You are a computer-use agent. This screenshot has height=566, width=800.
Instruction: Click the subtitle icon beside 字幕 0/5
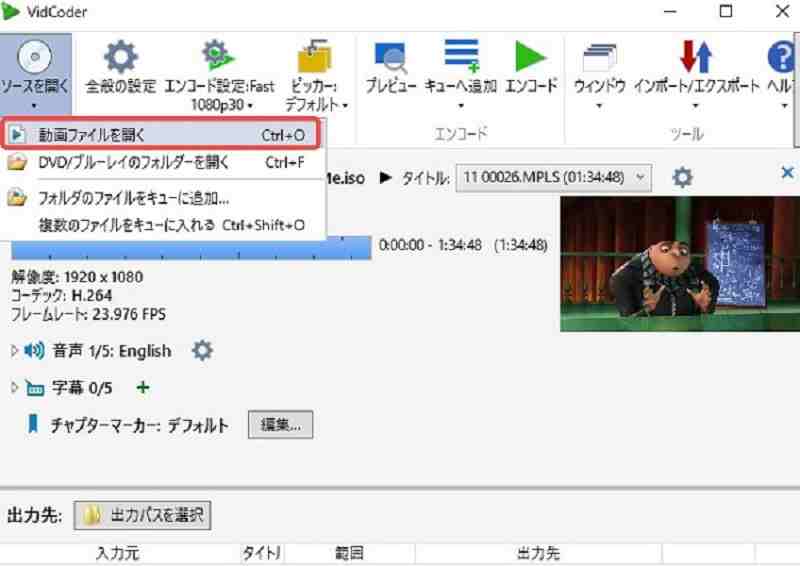[35, 388]
